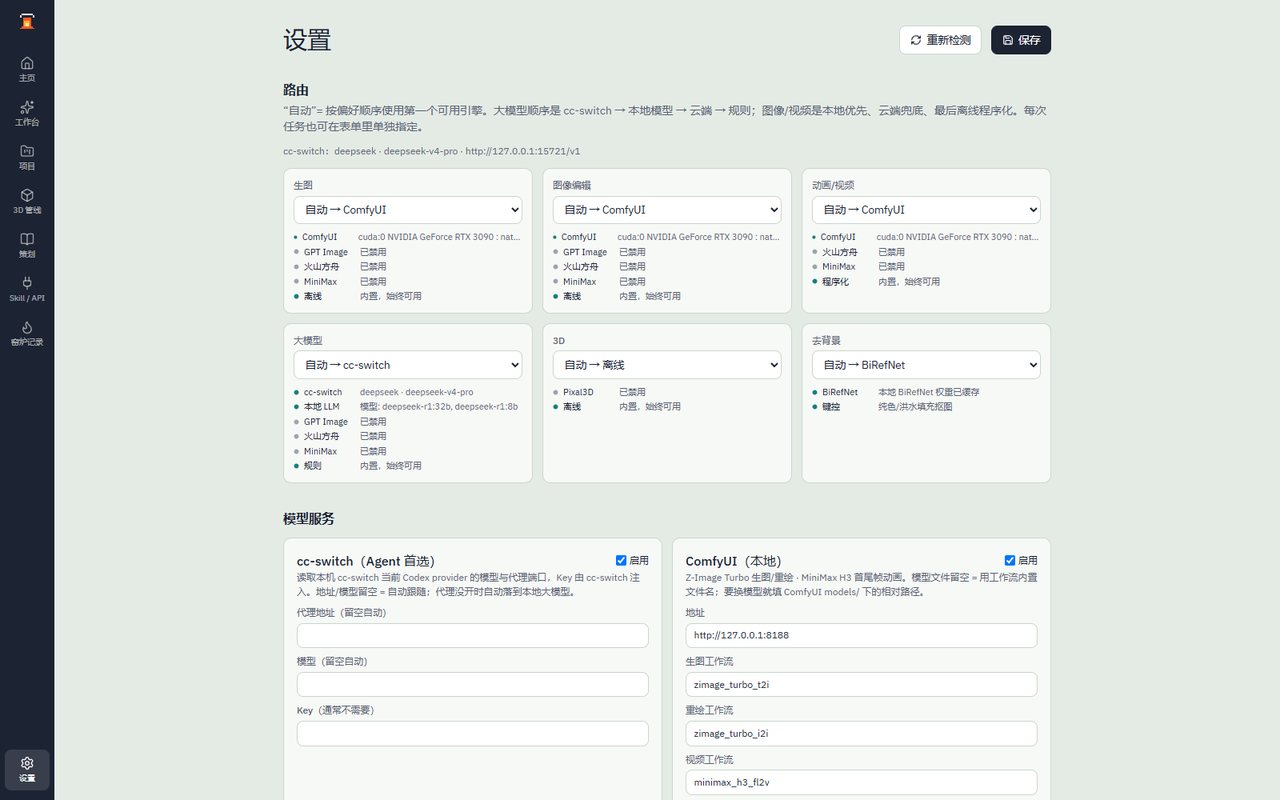Screen dimensions: 1280x800
Task: Open the 图像编辑 engine dropdown
Action: (667, 210)
